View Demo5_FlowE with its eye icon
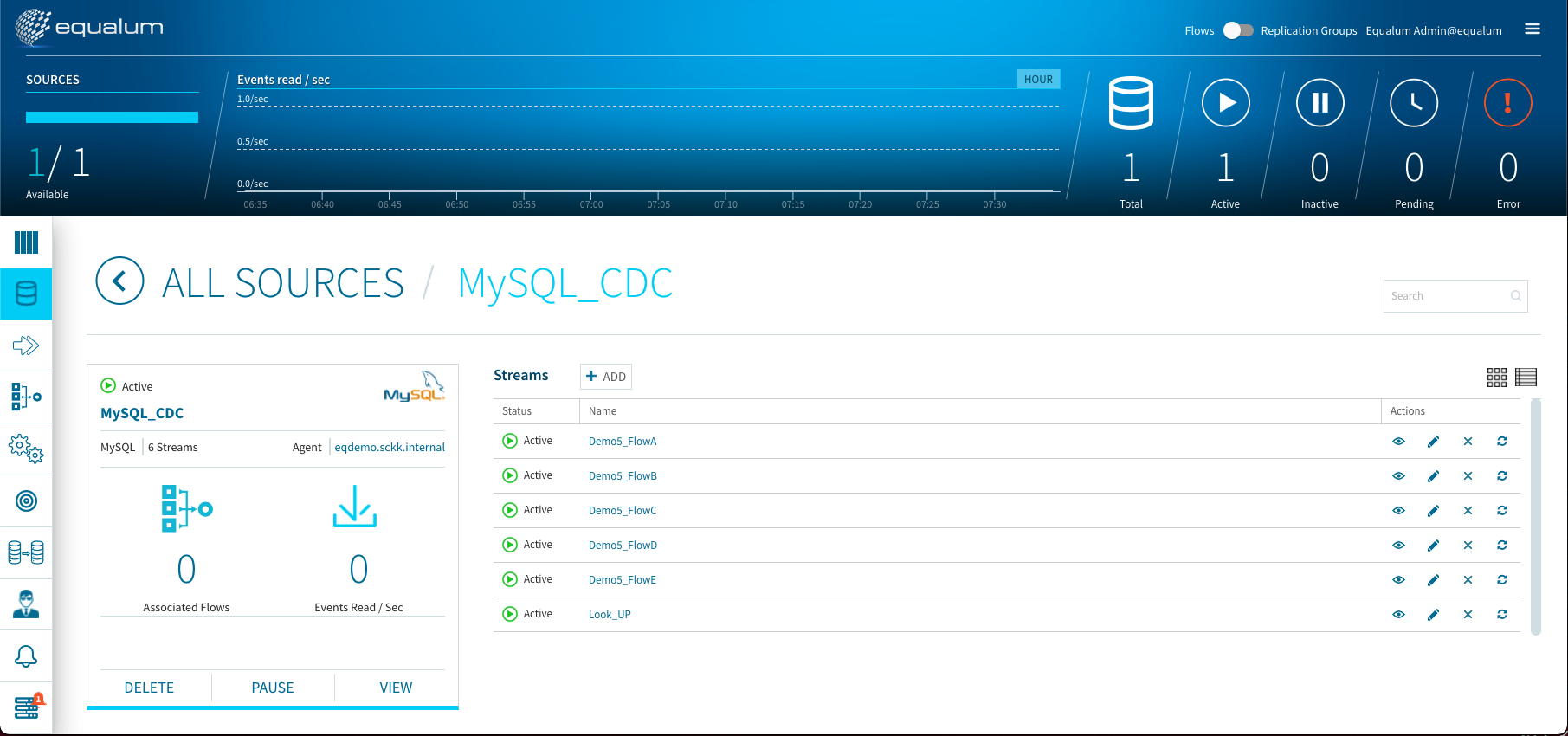 pos(1398,580)
